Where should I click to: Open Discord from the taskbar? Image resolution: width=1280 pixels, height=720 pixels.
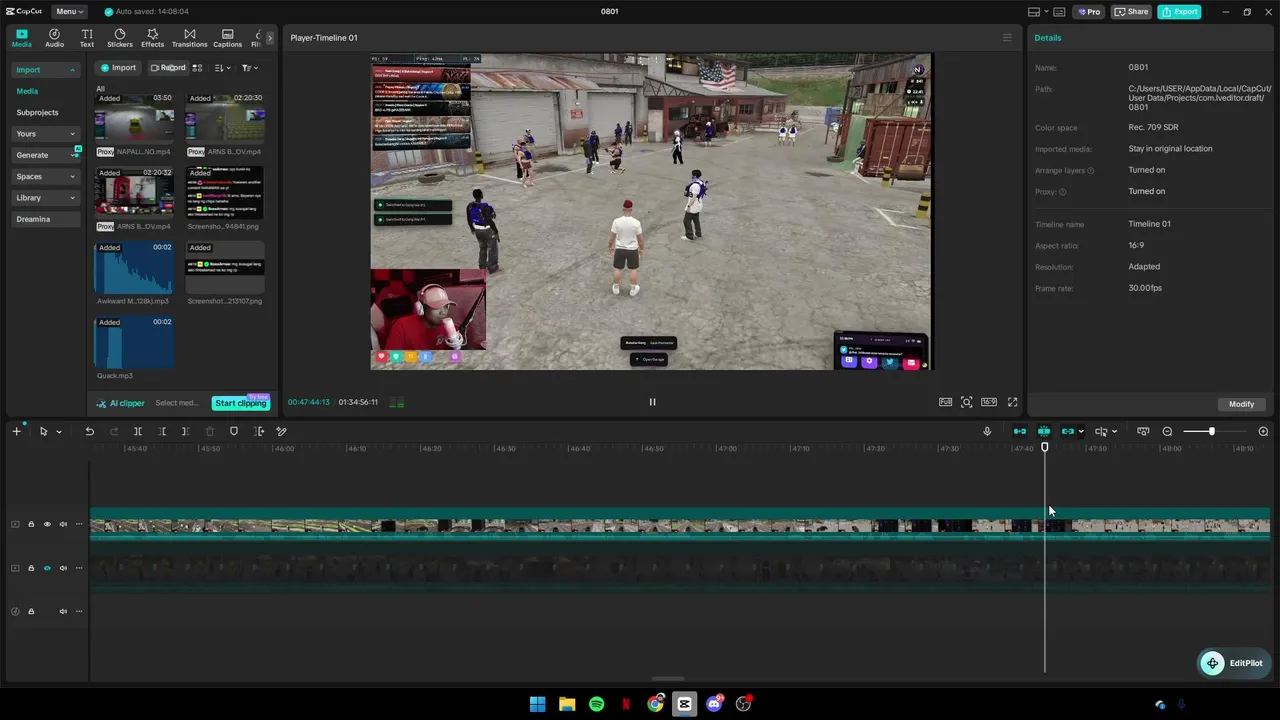pos(714,704)
